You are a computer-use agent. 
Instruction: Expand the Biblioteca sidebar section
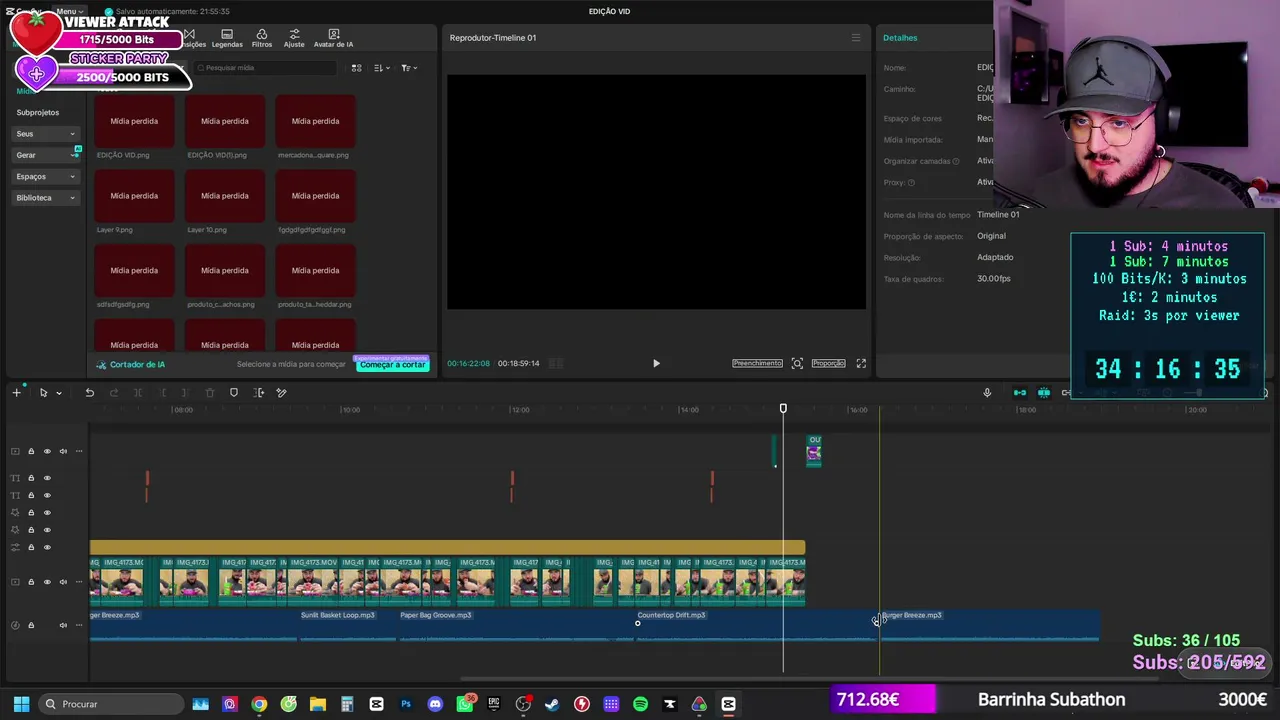tap(46, 198)
